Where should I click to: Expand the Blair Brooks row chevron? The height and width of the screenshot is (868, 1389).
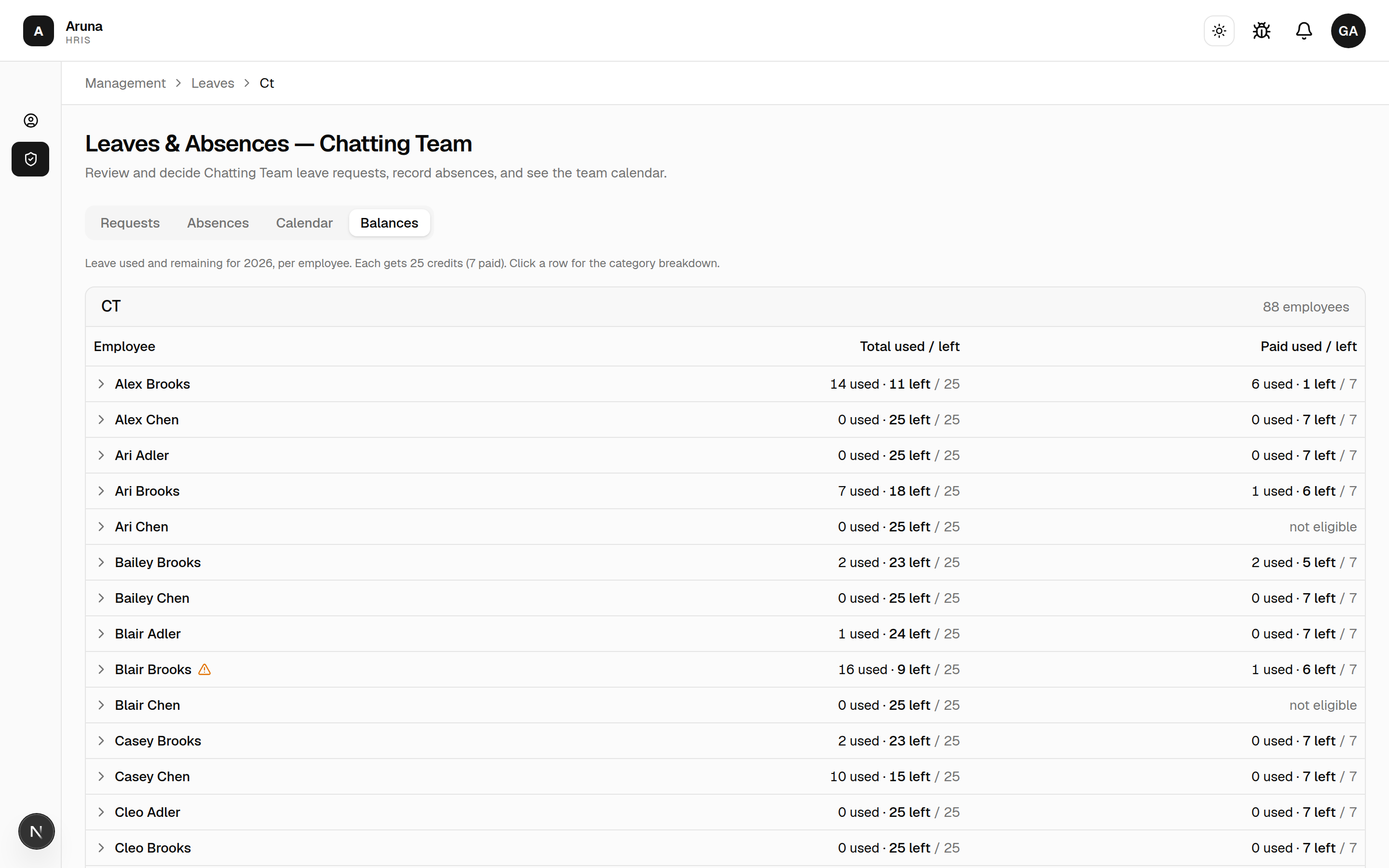(x=101, y=669)
